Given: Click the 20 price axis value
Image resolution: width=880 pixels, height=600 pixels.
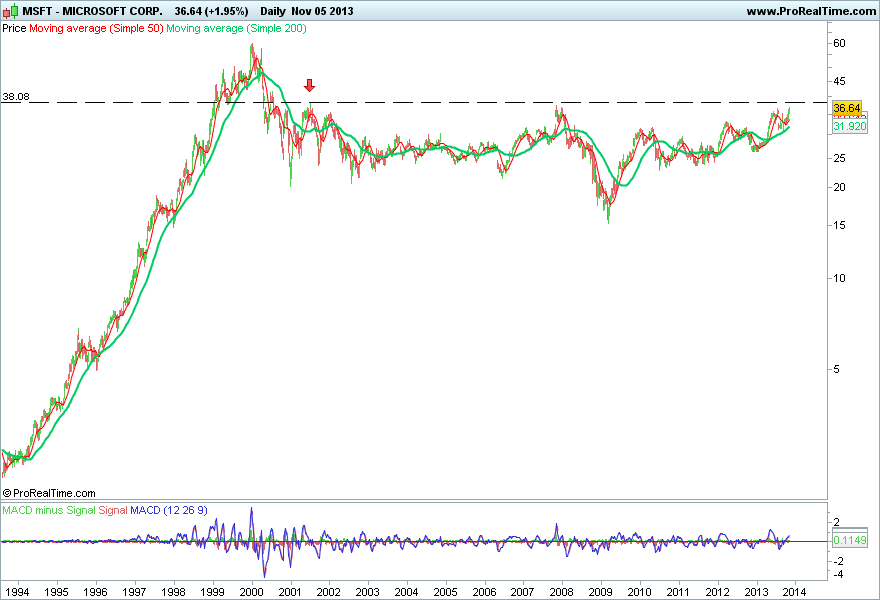Looking at the screenshot, I should click(x=839, y=187).
